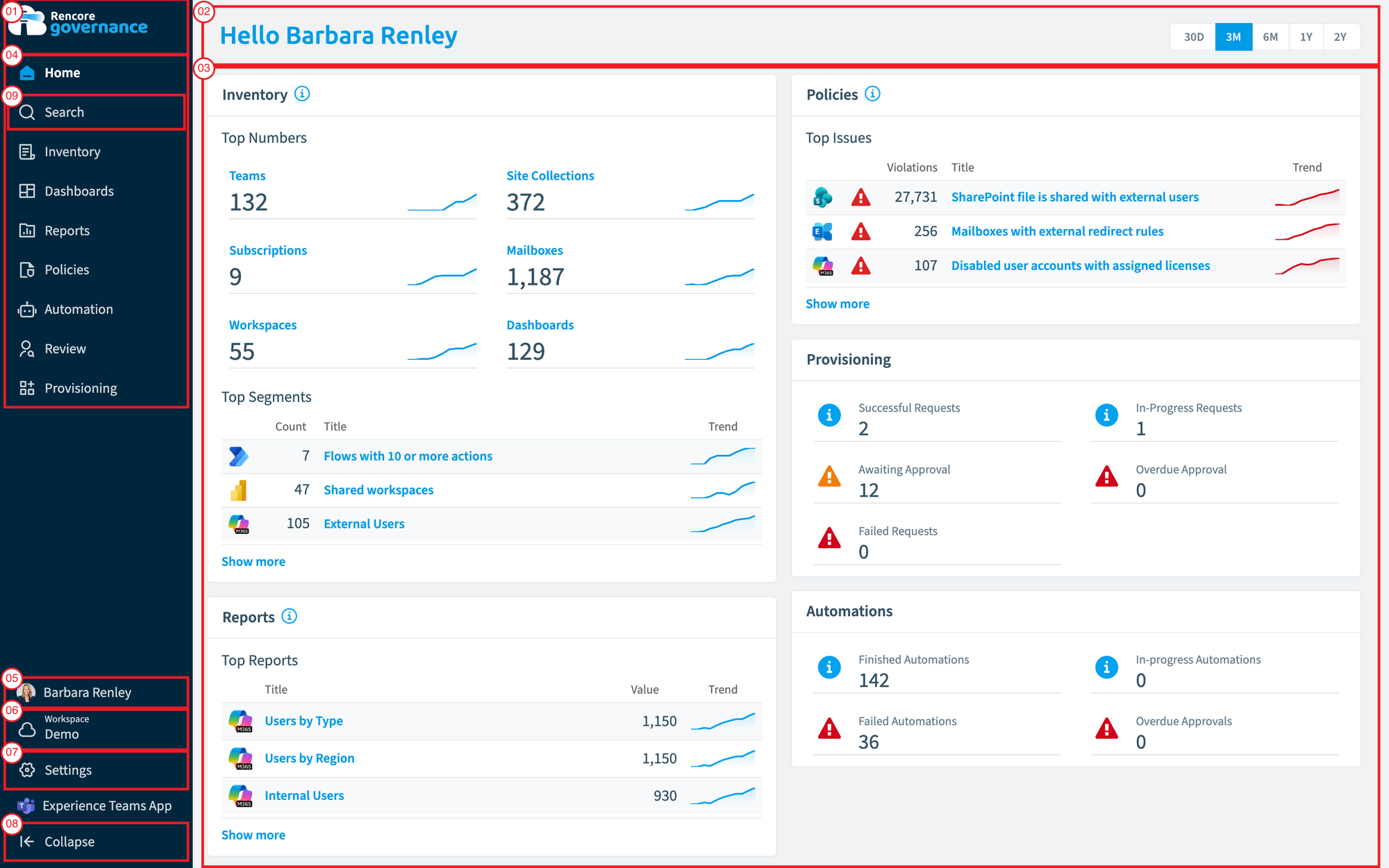Go to Dashboards in the sidebar
1389x868 pixels.
(x=96, y=191)
